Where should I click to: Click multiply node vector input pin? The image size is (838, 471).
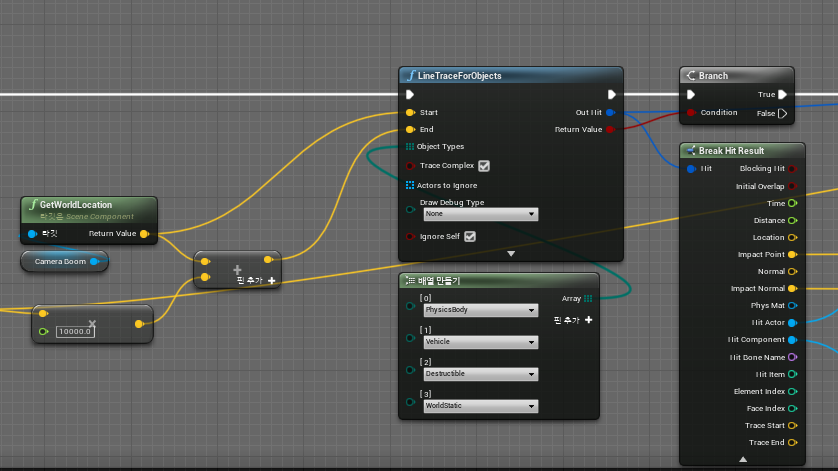click(x=43, y=313)
